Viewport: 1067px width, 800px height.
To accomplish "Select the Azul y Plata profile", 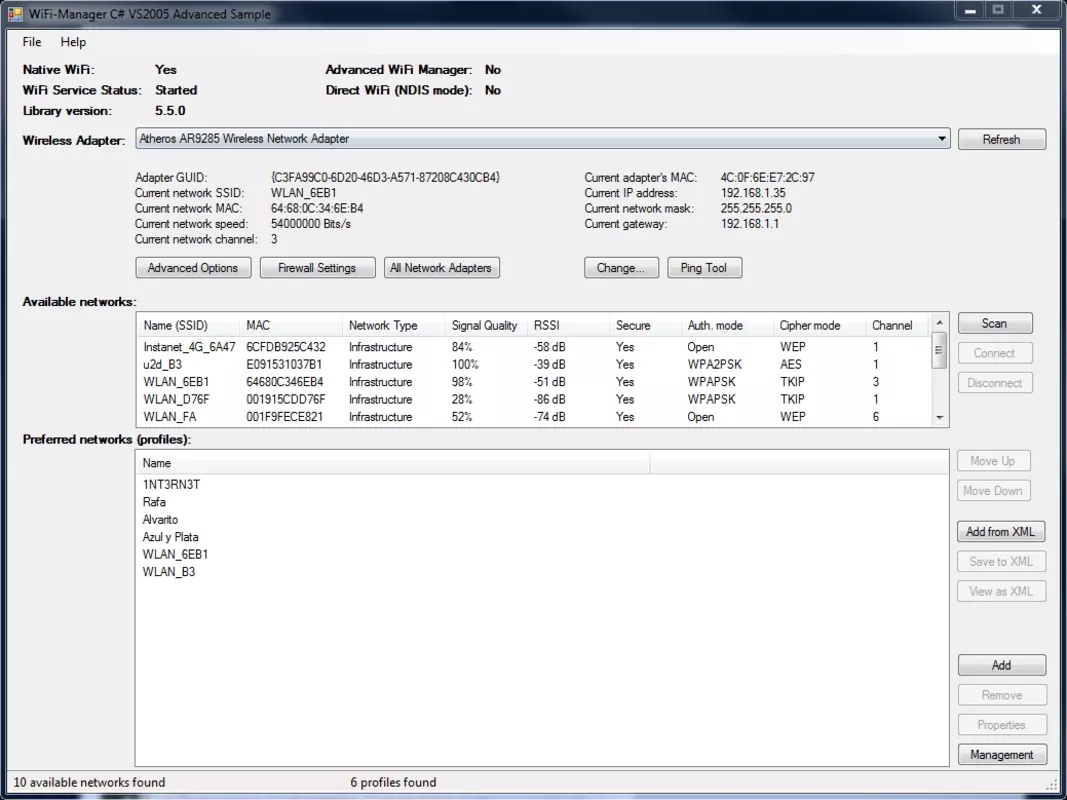I will pyautogui.click(x=171, y=537).
